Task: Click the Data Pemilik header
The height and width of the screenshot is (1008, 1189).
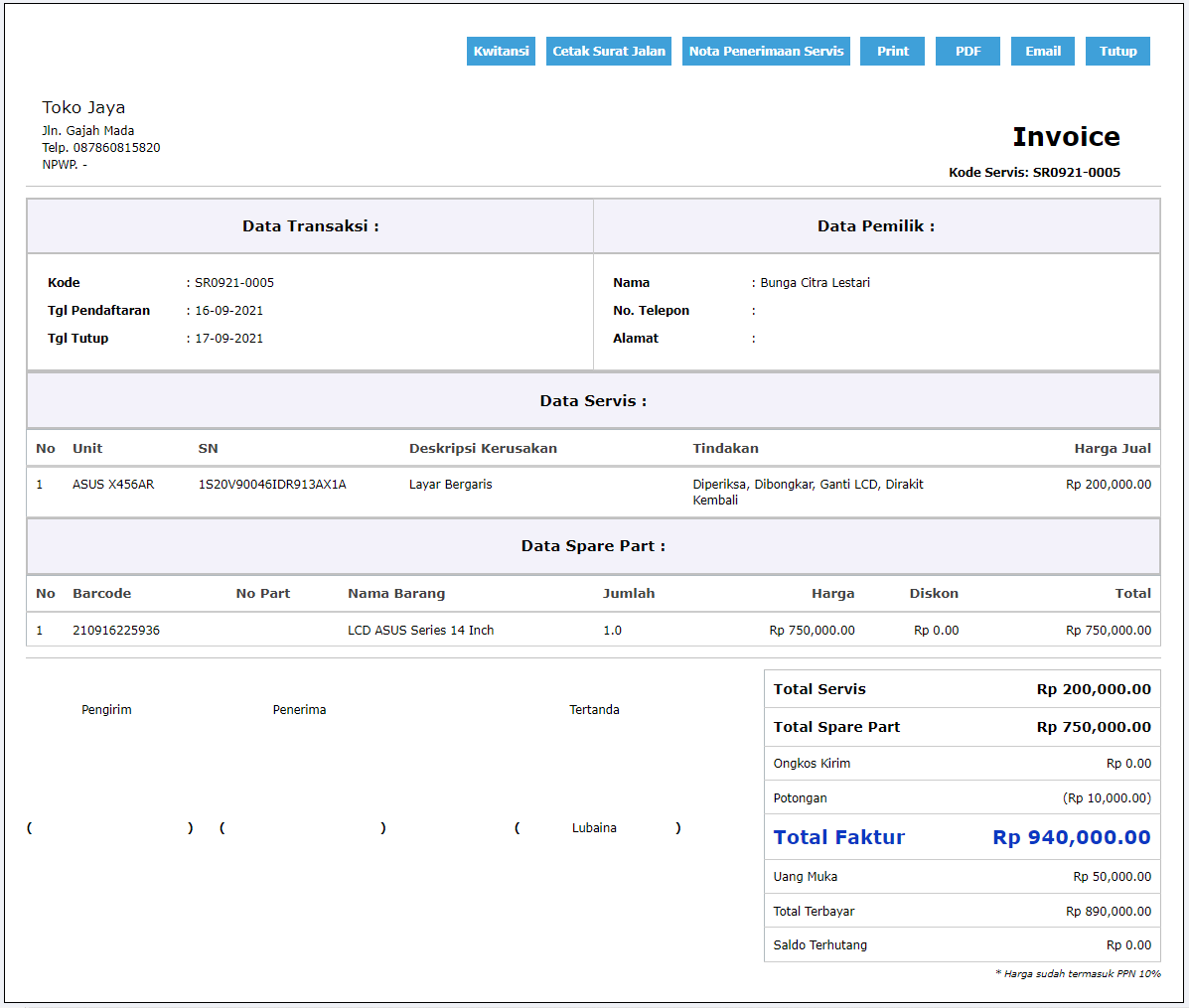Action: (876, 225)
